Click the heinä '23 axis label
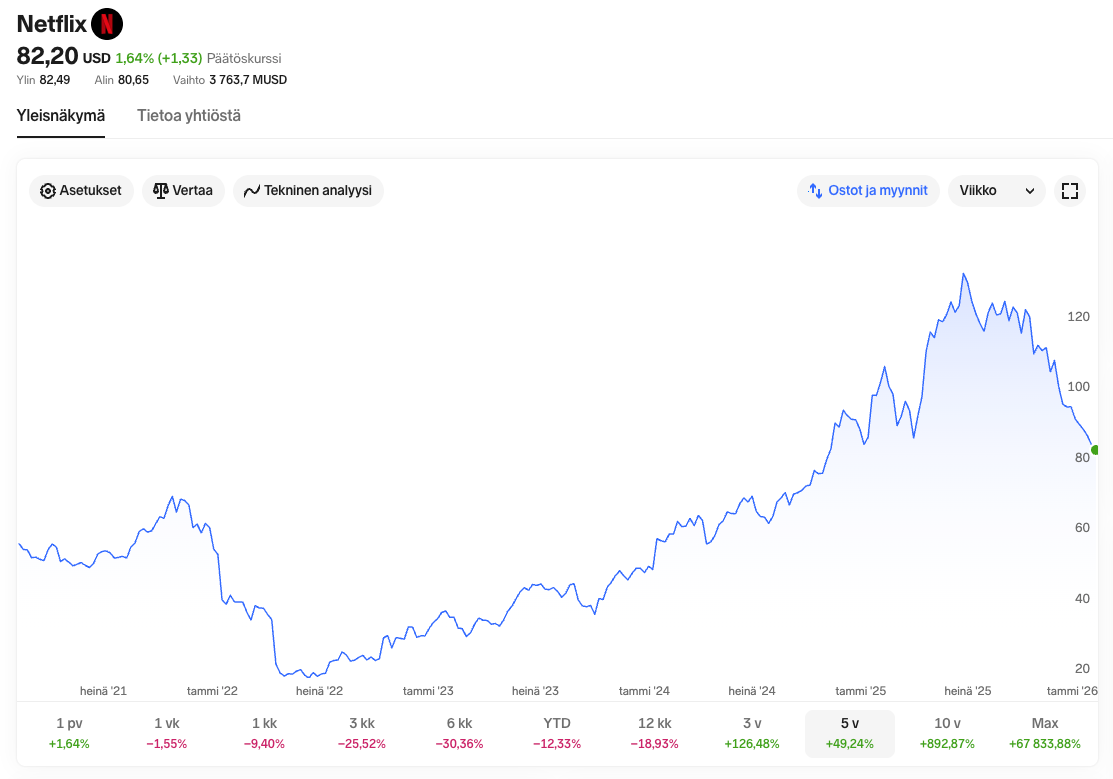1113x779 pixels. point(535,691)
